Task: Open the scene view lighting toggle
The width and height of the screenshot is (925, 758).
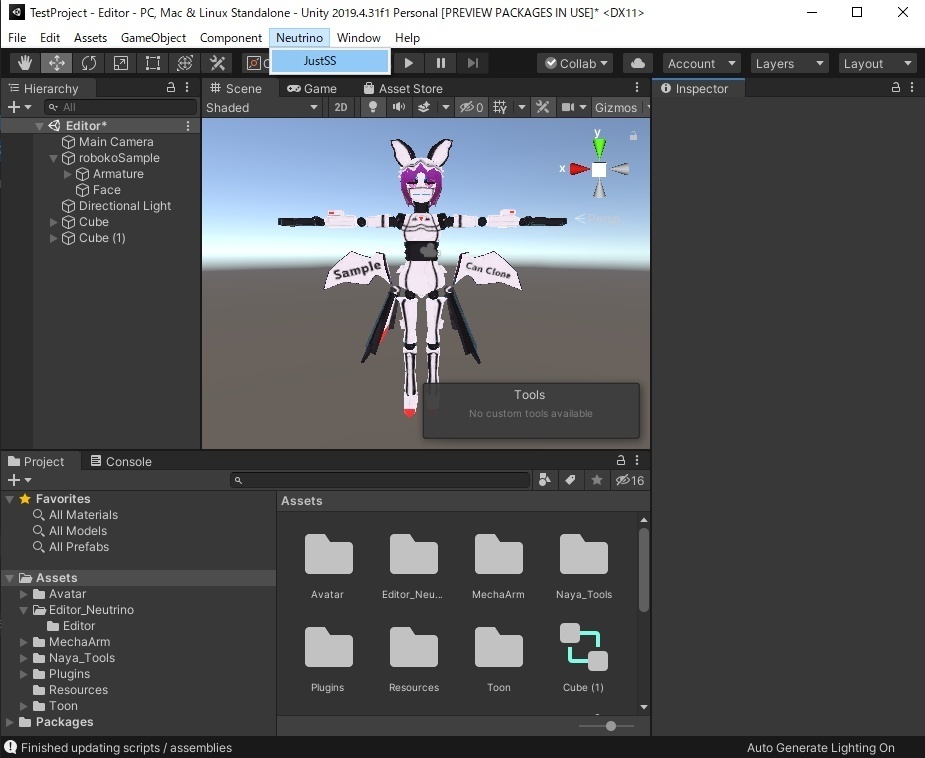Action: (372, 107)
